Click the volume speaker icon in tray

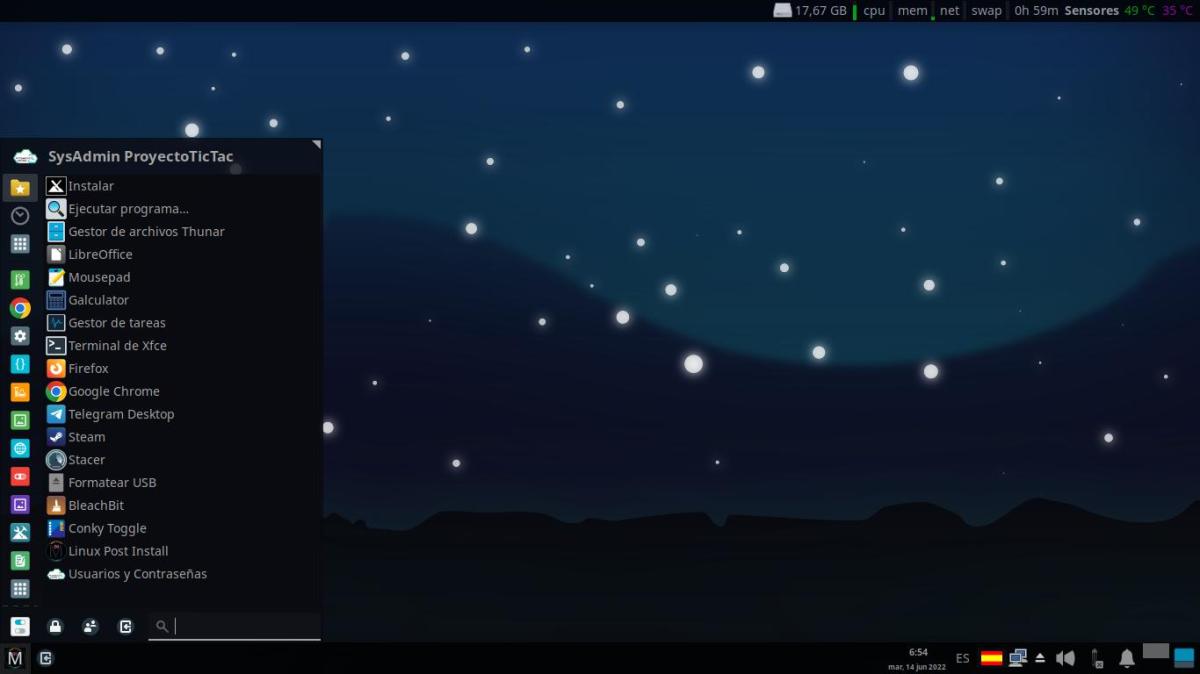tap(1065, 658)
